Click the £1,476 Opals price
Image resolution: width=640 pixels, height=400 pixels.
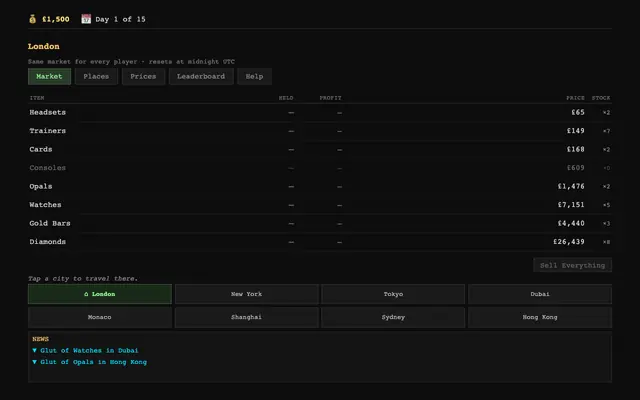[x=571, y=187]
